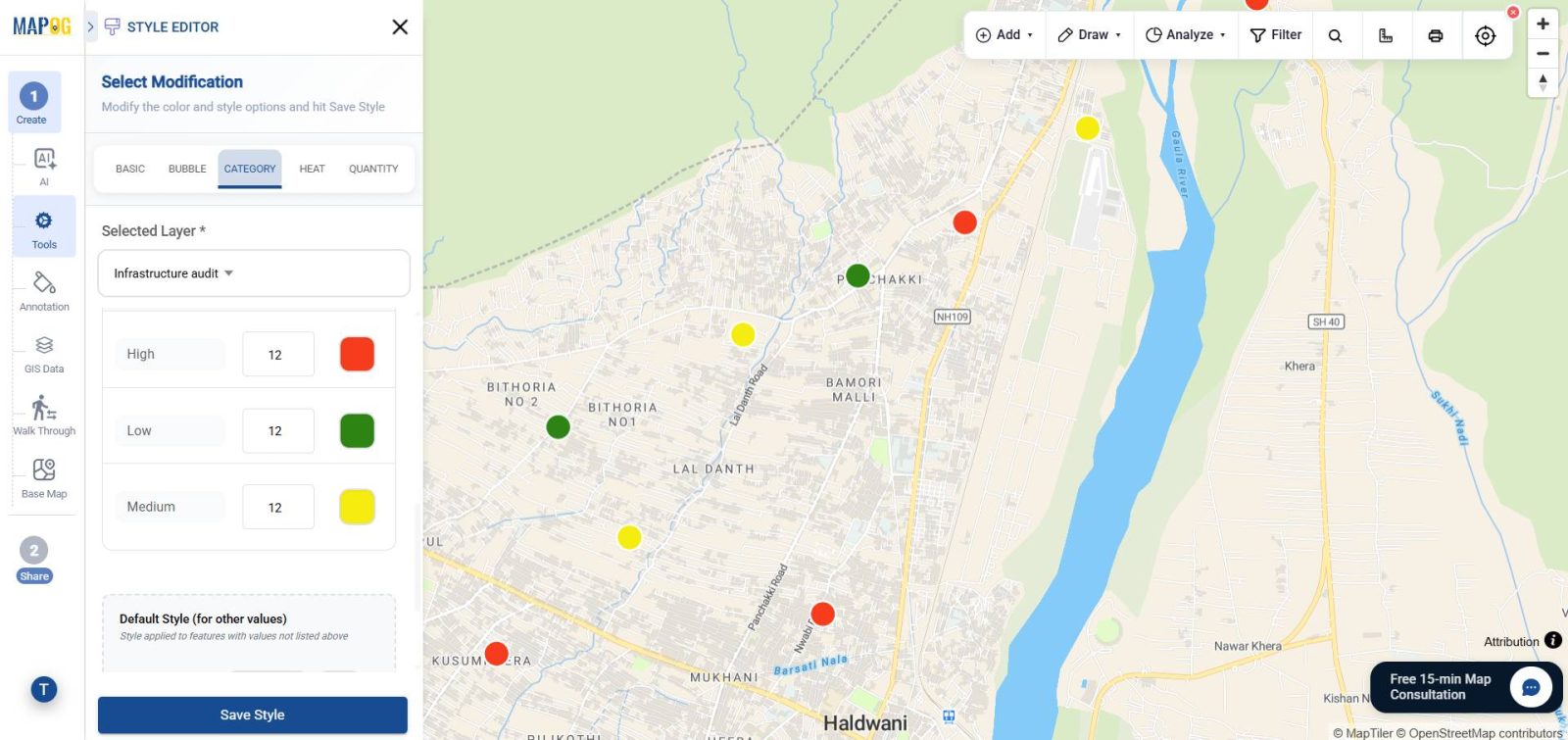Click the measure tool icon
The width and height of the screenshot is (1568, 740).
click(x=1386, y=35)
